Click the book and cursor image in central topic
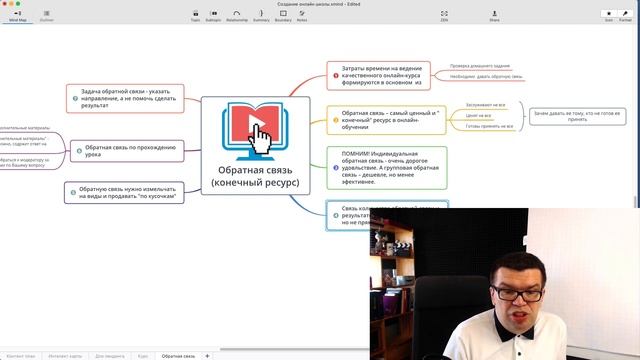This screenshot has height=360, width=640. pos(256,131)
